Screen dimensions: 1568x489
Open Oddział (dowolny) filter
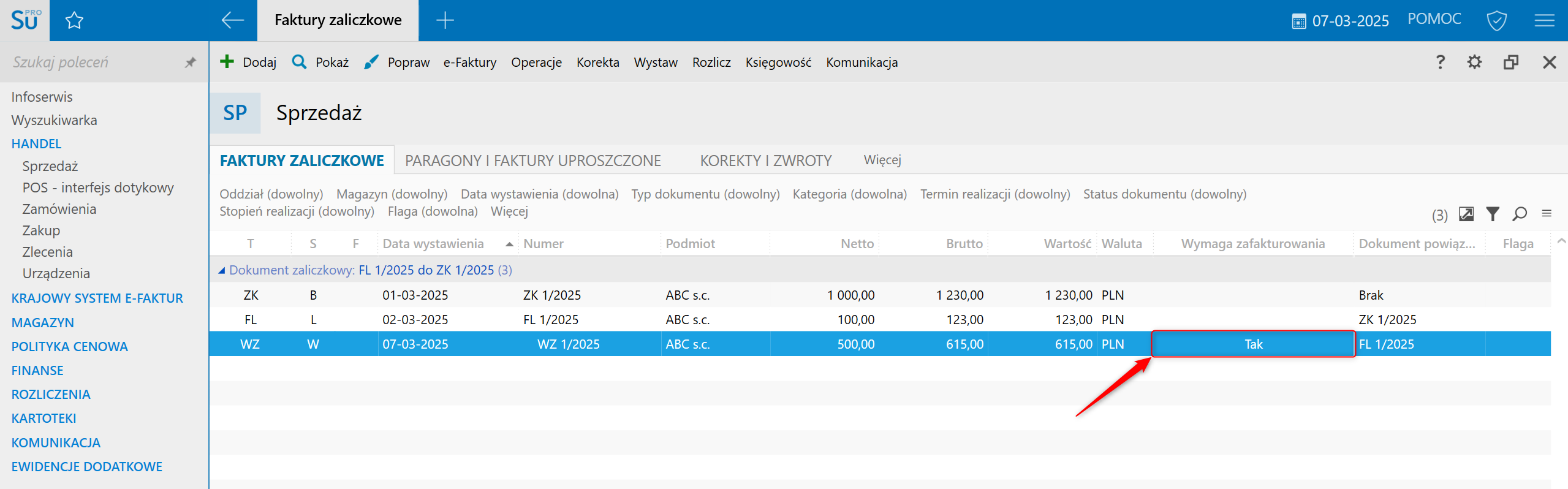click(271, 194)
